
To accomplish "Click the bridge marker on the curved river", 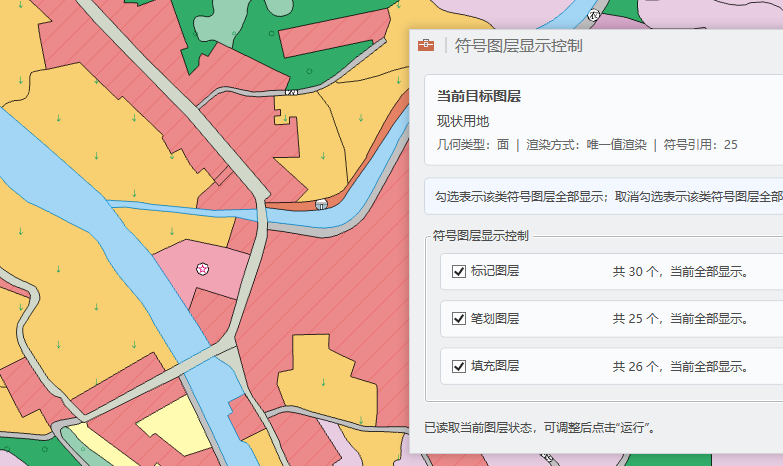I will pyautogui.click(x=321, y=204).
